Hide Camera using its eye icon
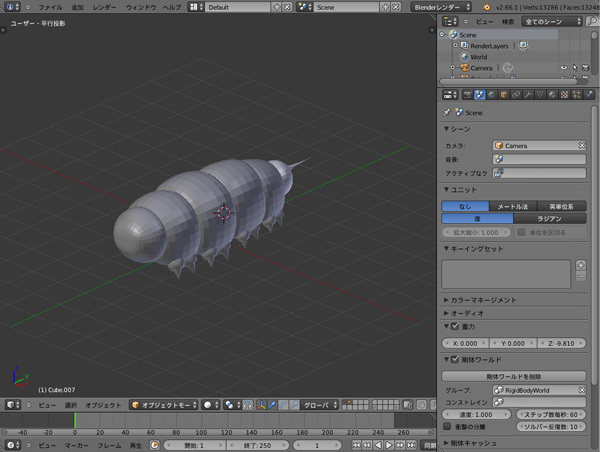The width and height of the screenshot is (600, 452). coord(564,68)
